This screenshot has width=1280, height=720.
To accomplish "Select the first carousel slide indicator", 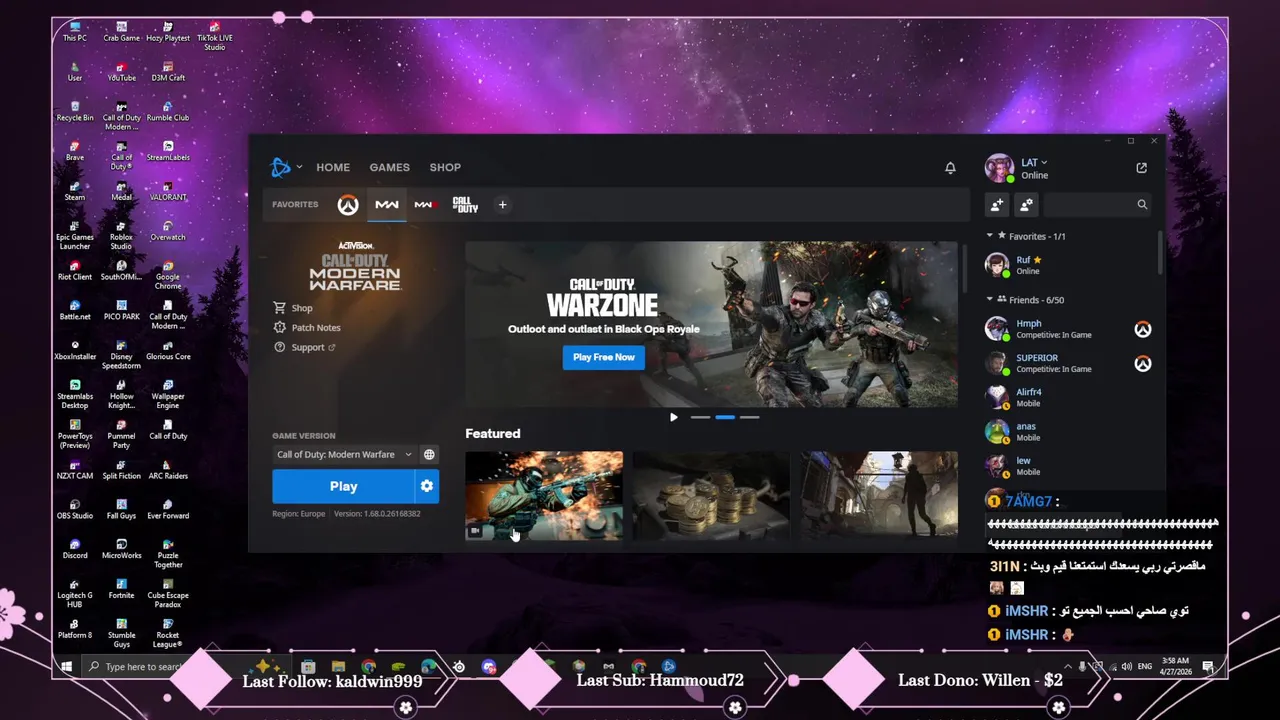I will click(700, 417).
